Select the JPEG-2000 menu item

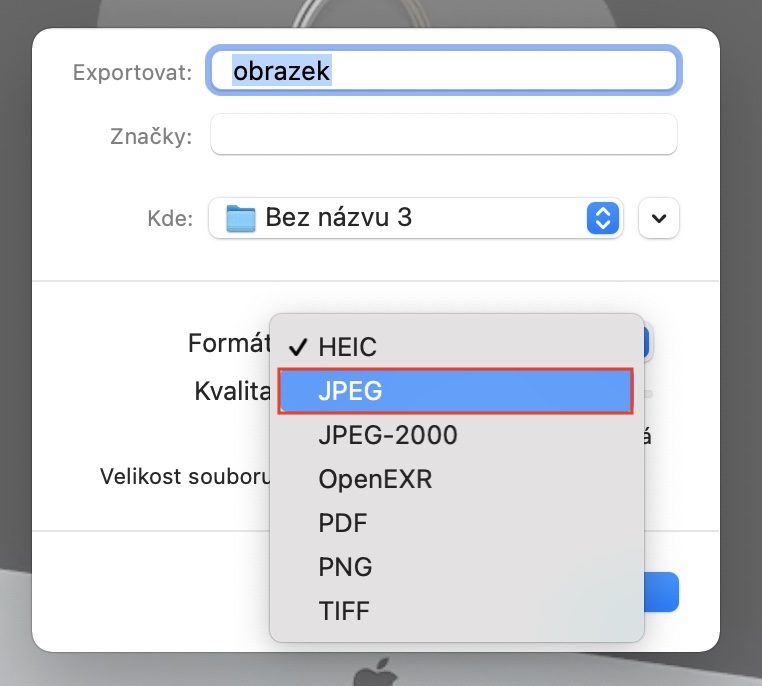coord(387,435)
